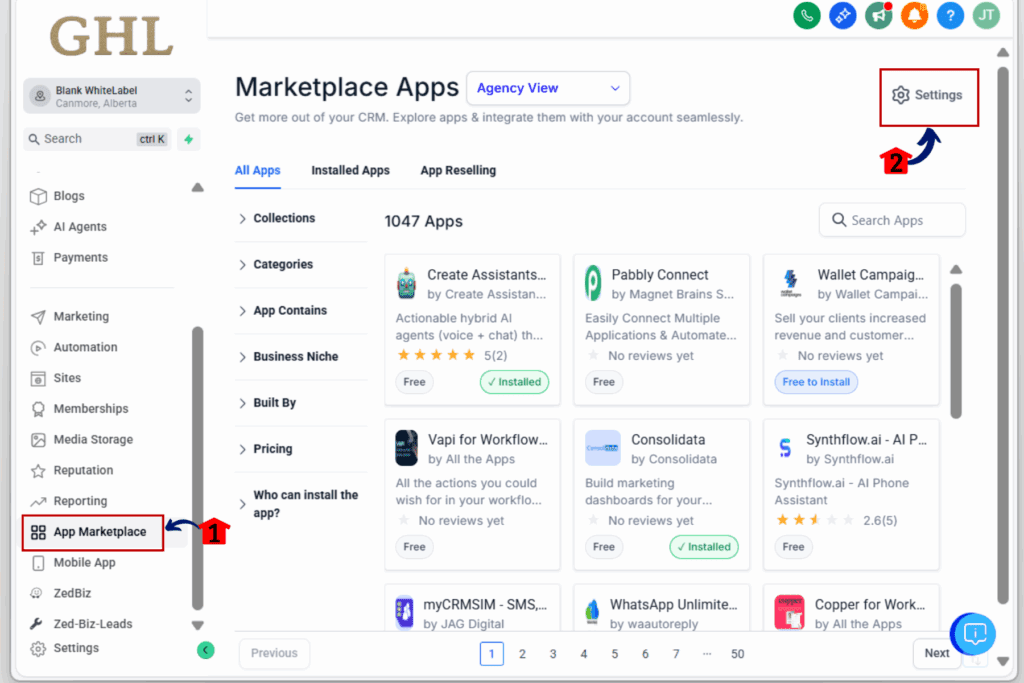Click the Marketplace Settings button

pyautogui.click(x=927, y=95)
